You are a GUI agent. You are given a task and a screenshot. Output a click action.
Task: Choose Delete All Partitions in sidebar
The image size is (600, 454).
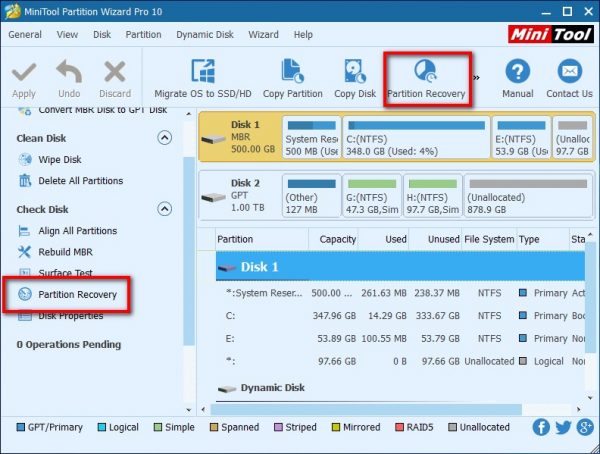tap(71, 181)
